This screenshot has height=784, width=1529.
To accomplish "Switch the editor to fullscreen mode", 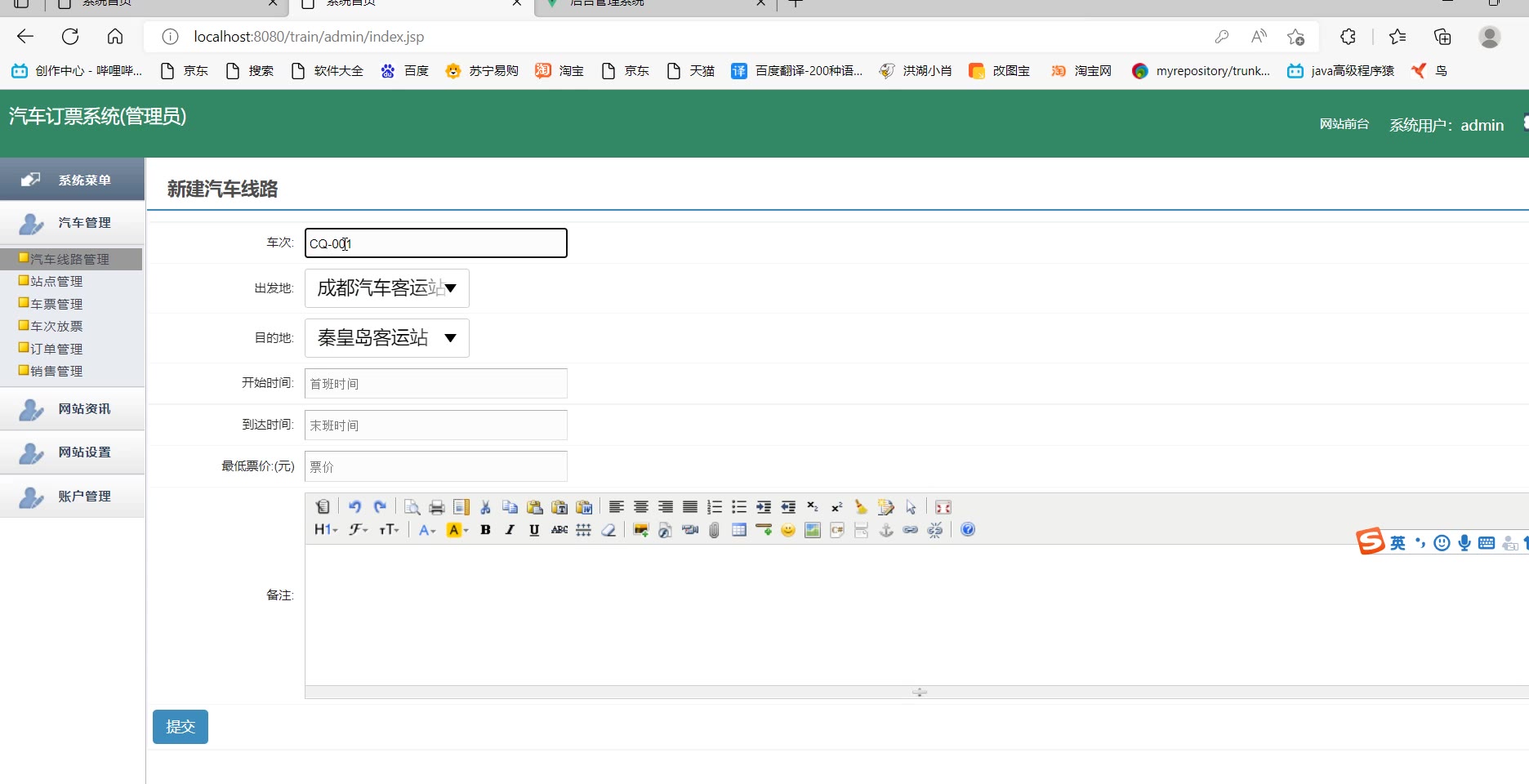I will 943,507.
